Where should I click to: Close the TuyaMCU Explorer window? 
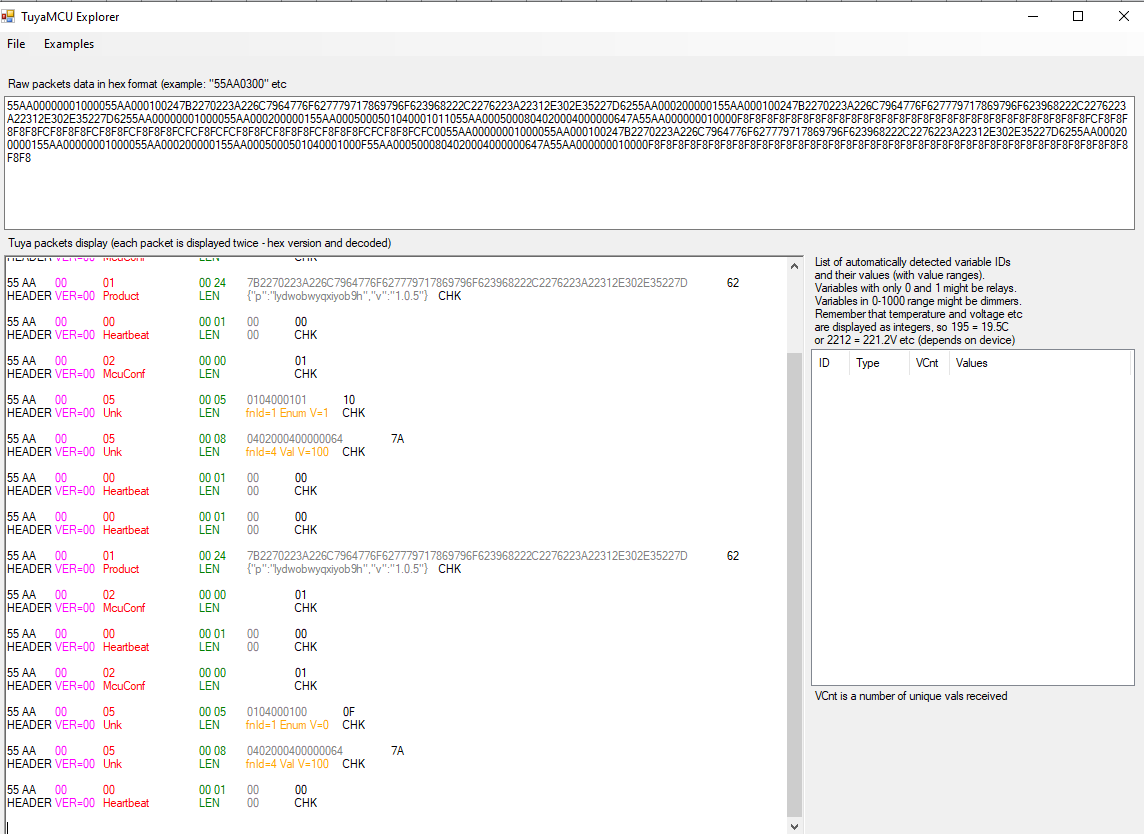(1124, 16)
